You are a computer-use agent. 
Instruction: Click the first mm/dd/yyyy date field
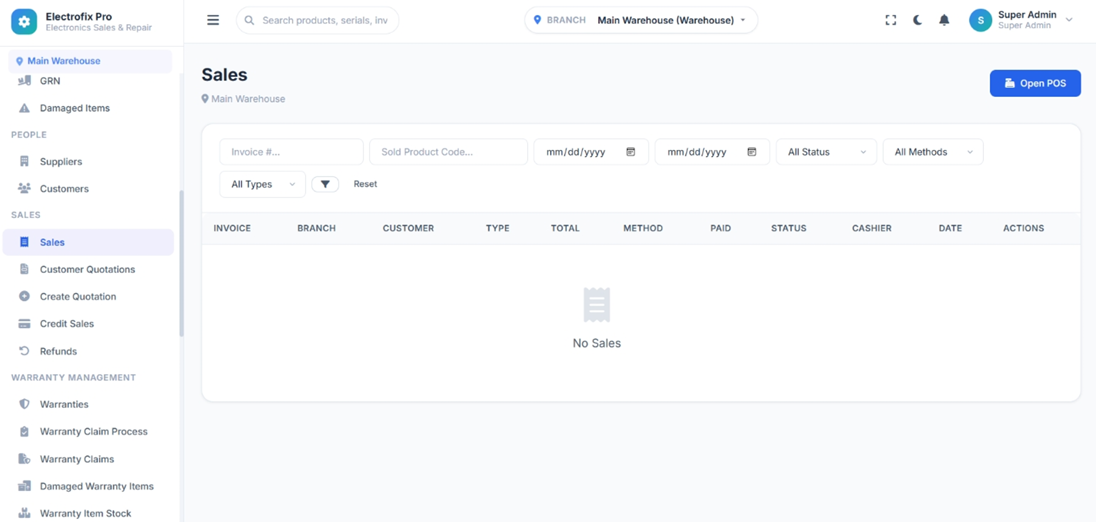click(x=591, y=152)
